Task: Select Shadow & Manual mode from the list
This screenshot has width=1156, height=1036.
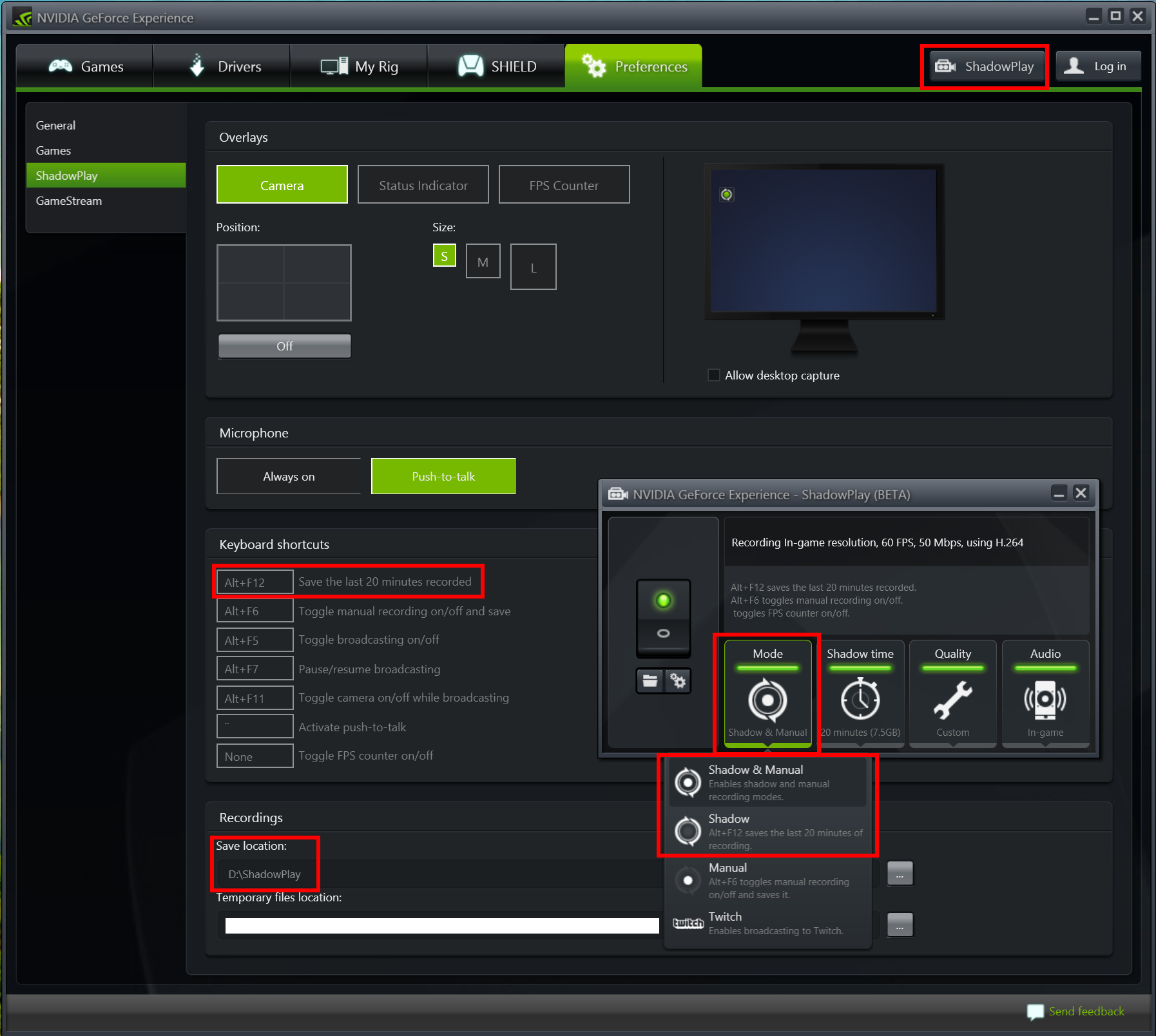Action: [767, 782]
